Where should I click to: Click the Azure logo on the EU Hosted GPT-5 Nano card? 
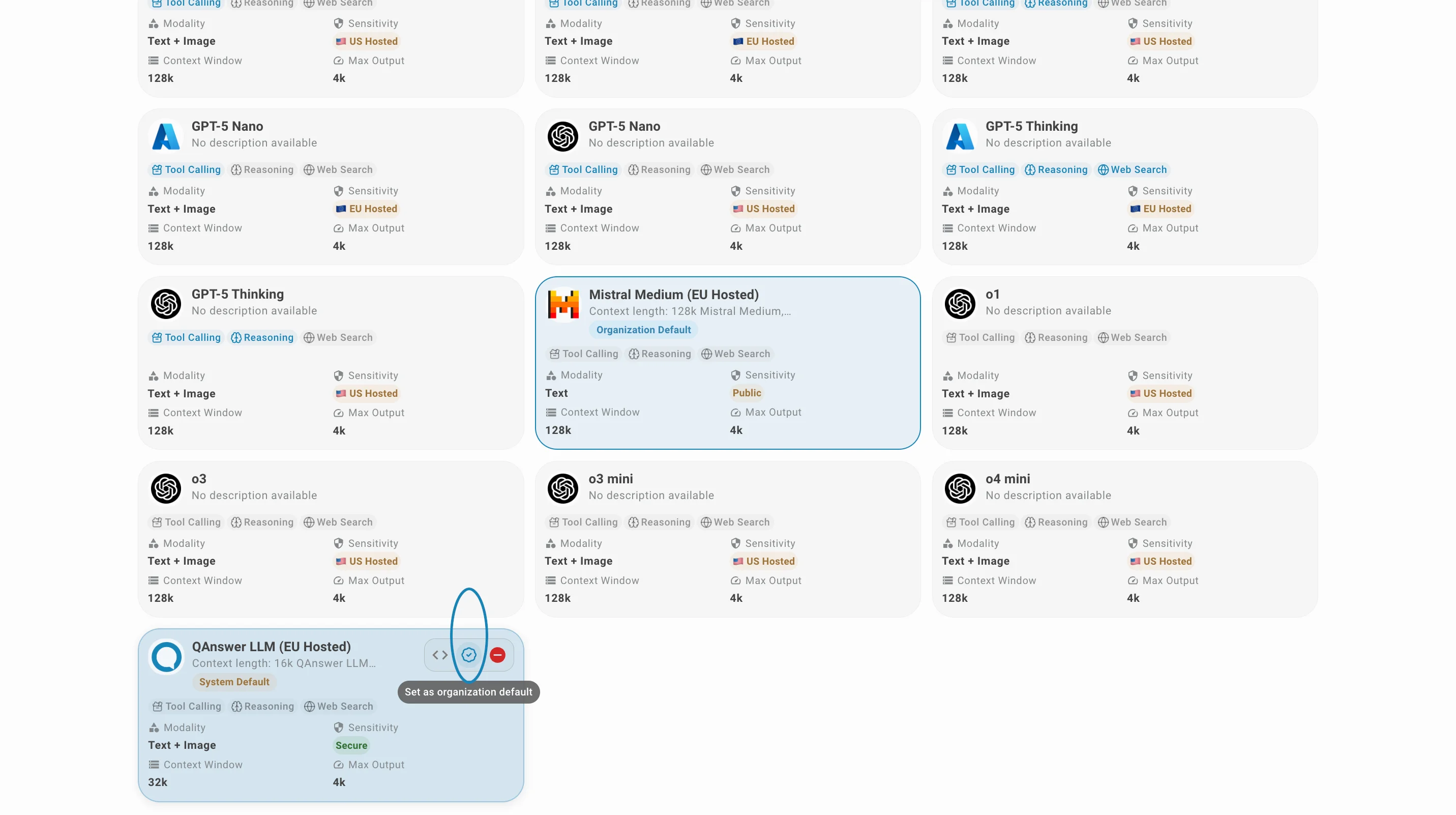point(166,136)
